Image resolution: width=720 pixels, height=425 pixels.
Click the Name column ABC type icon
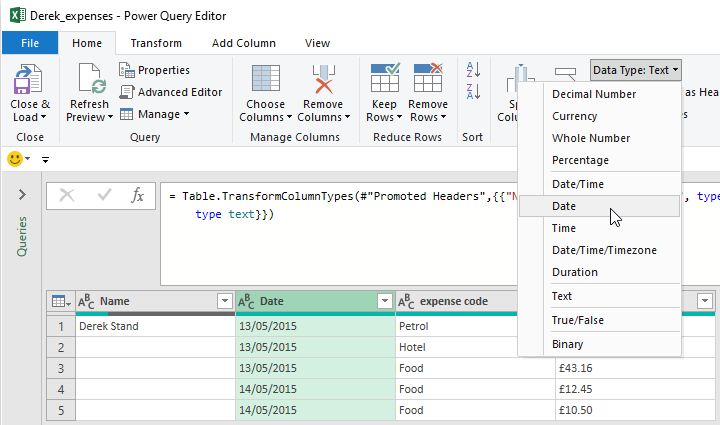tap(86, 302)
